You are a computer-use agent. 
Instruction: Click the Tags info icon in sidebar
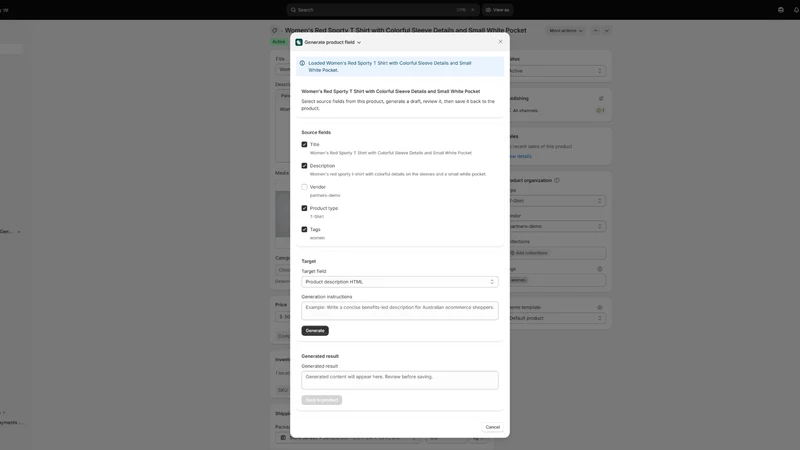tap(599, 269)
